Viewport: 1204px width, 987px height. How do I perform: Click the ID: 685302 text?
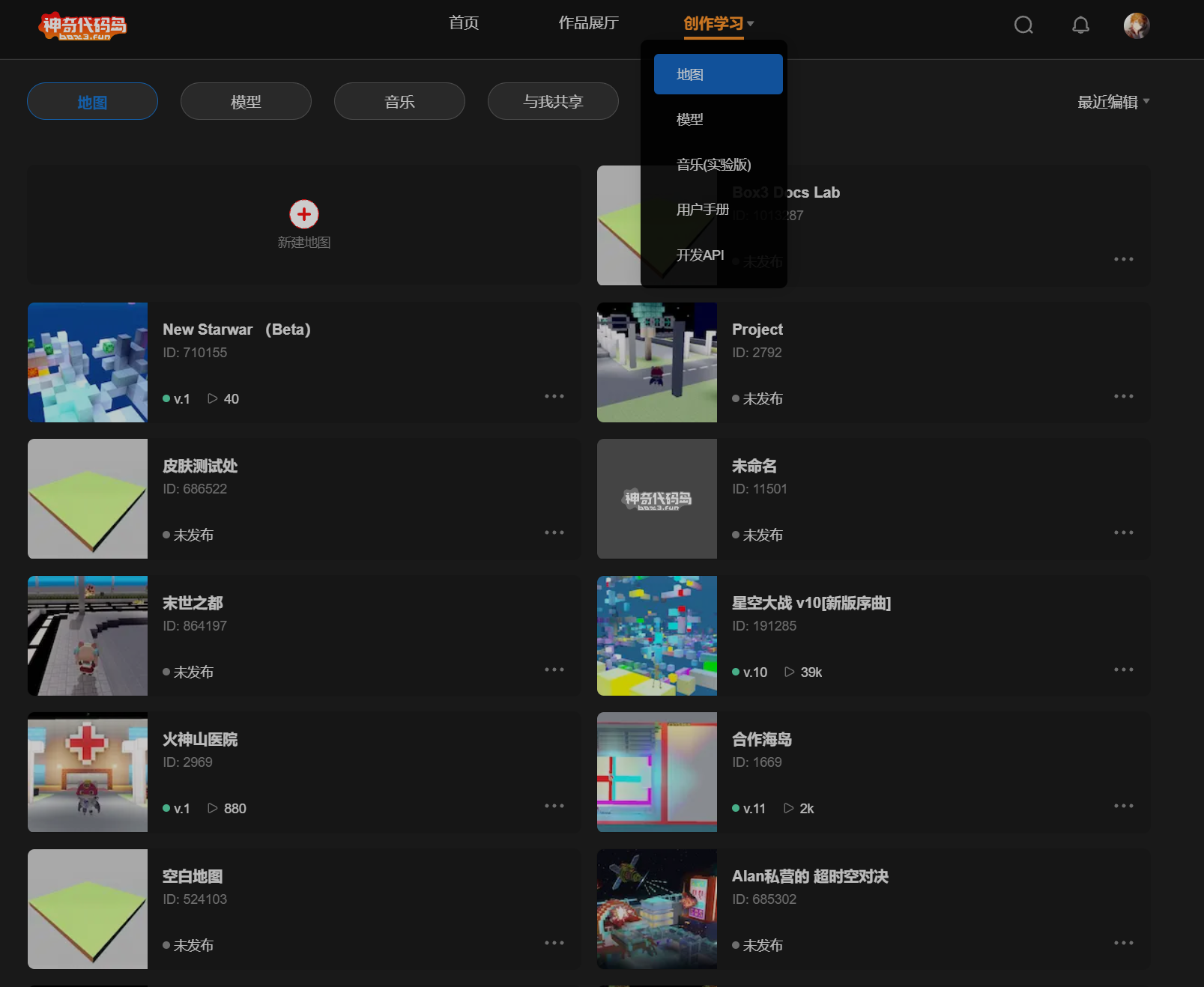pos(764,899)
